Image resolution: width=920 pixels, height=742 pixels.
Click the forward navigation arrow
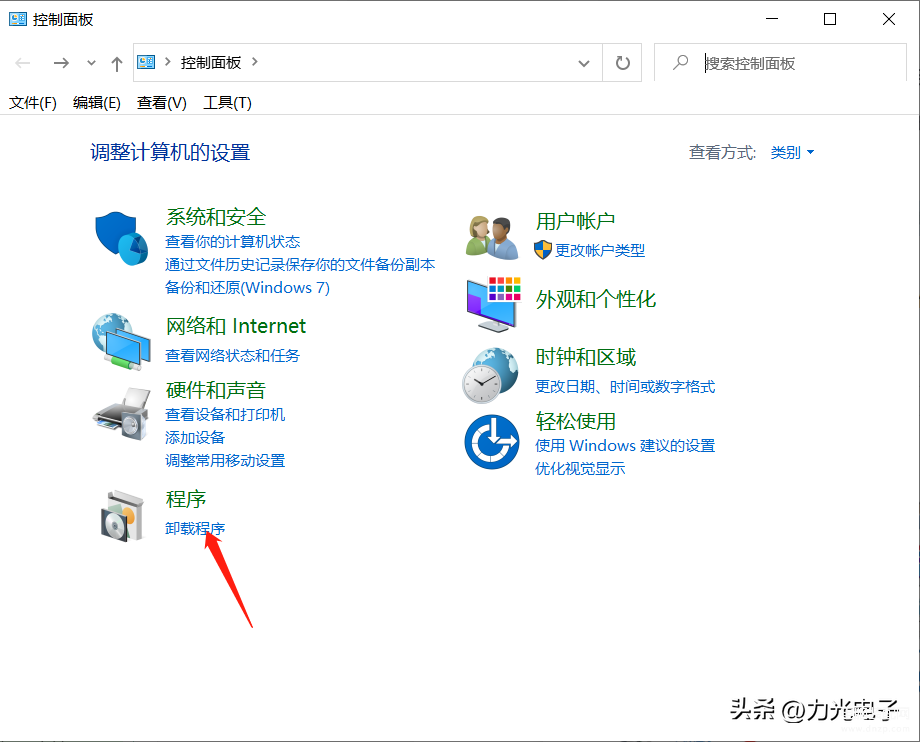[61, 63]
